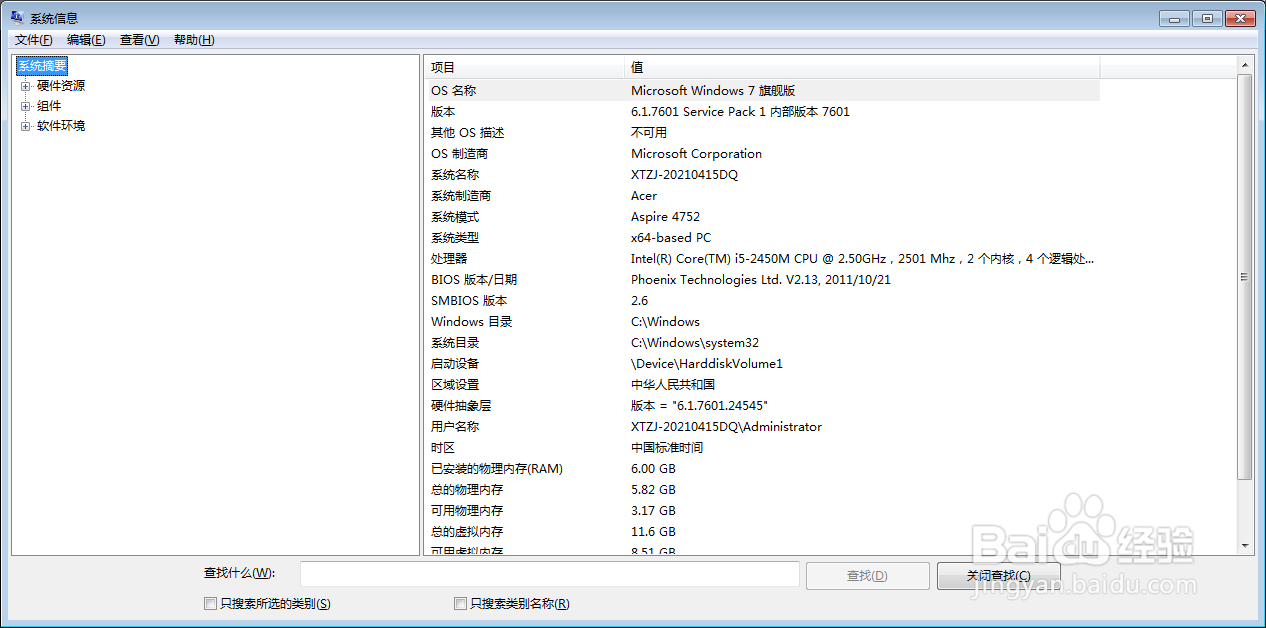Click the value x64-based PC

(671, 238)
